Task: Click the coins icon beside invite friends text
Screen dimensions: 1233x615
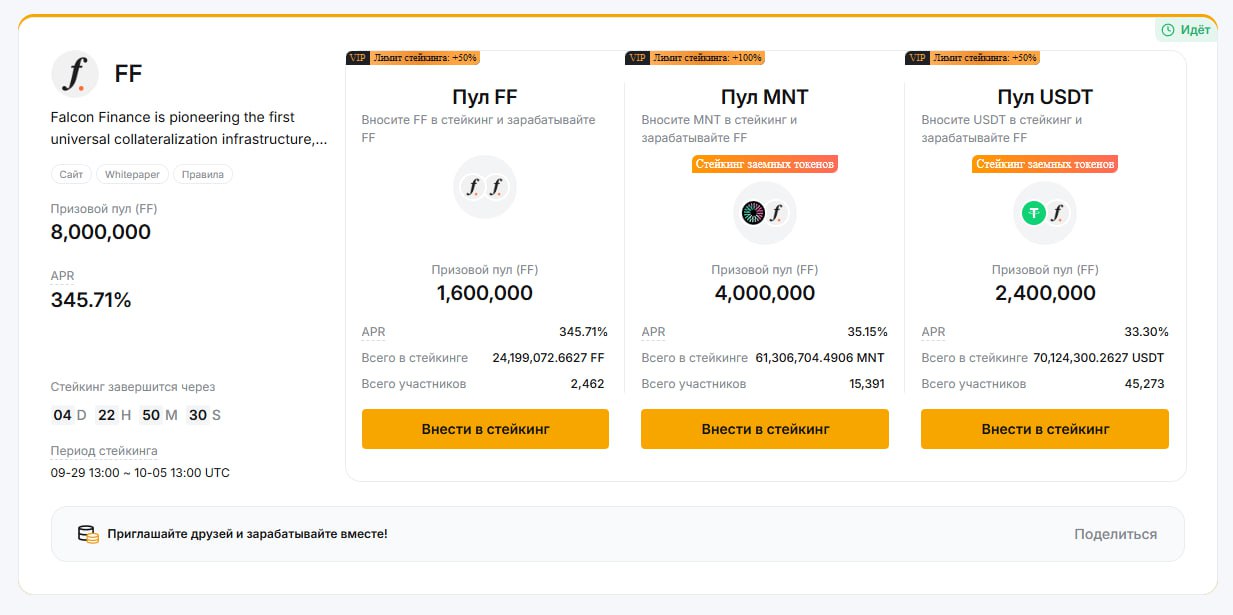Action: (x=88, y=534)
